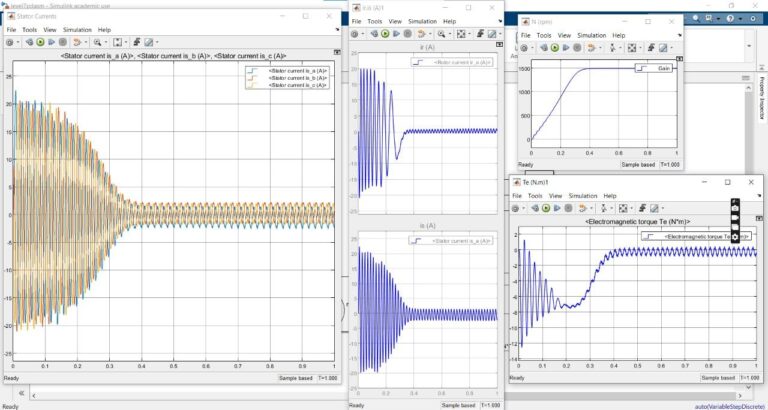Open triggers in Te (N.m)1 scope
768x410 pixels.
pos(642,208)
